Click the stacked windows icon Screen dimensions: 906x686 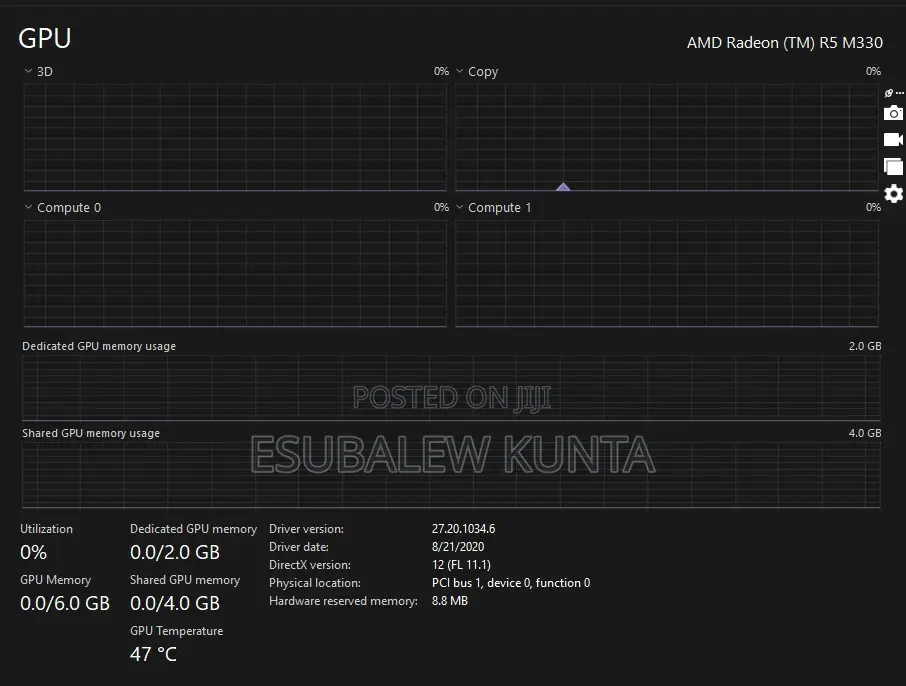click(x=893, y=167)
